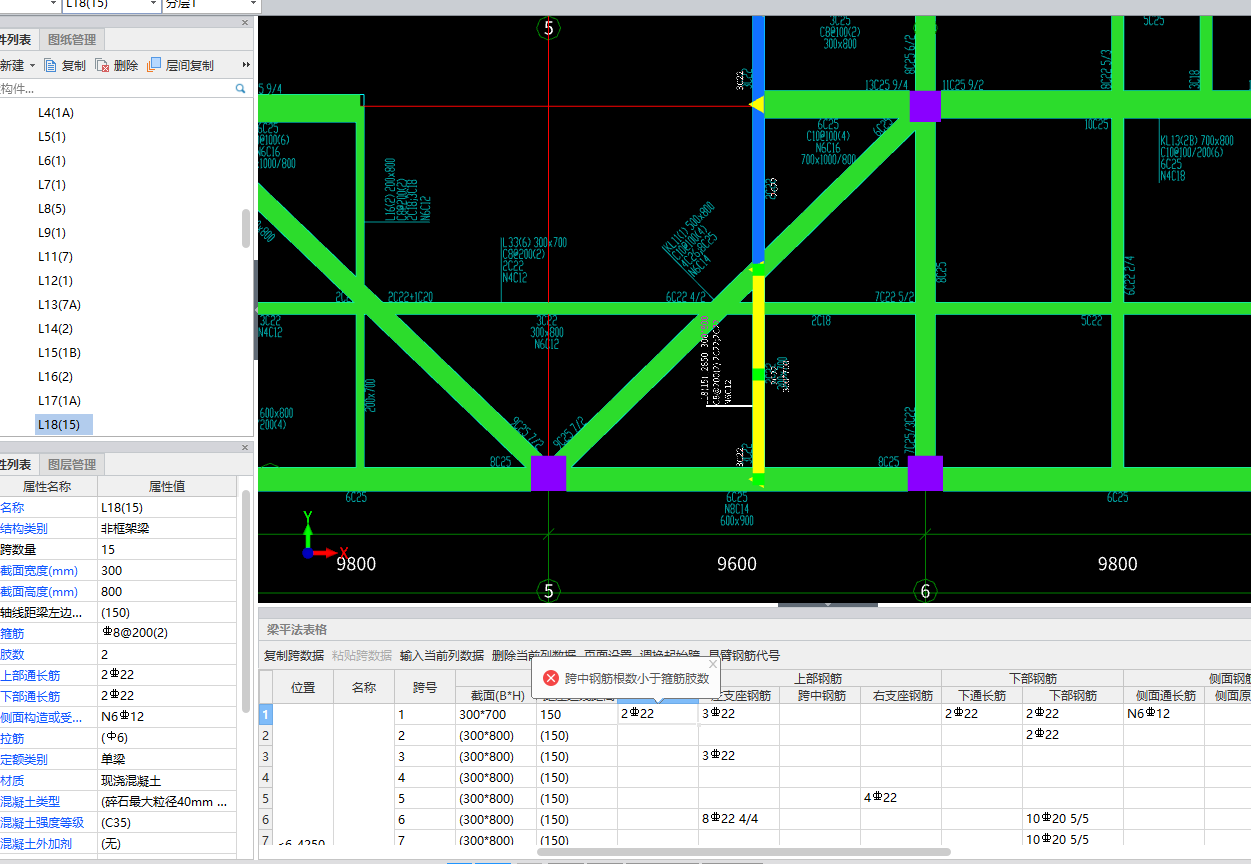Click the 跨号 column header

425,687
